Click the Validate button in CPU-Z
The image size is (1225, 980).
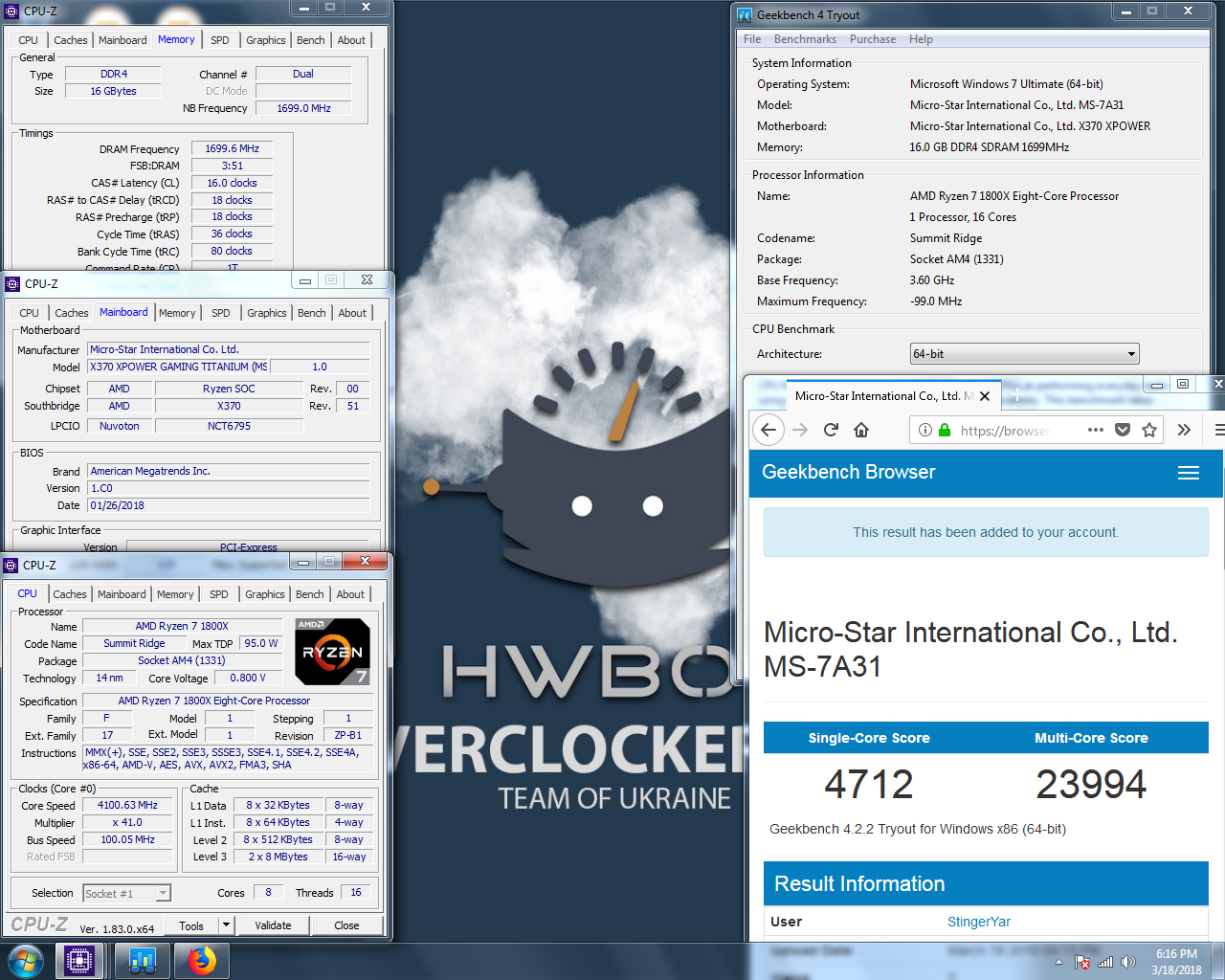pos(273,925)
